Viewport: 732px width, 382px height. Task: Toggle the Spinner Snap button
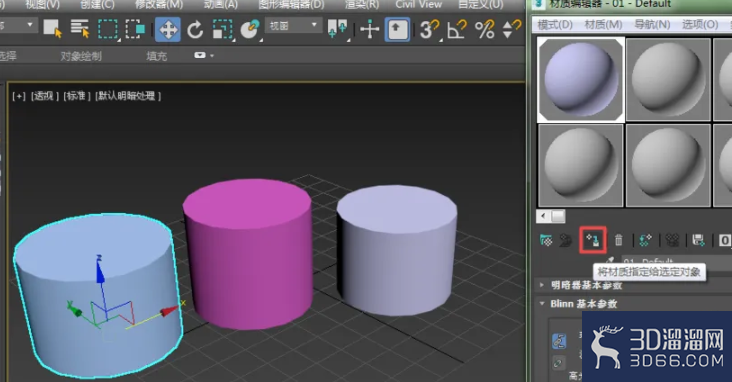(x=511, y=29)
